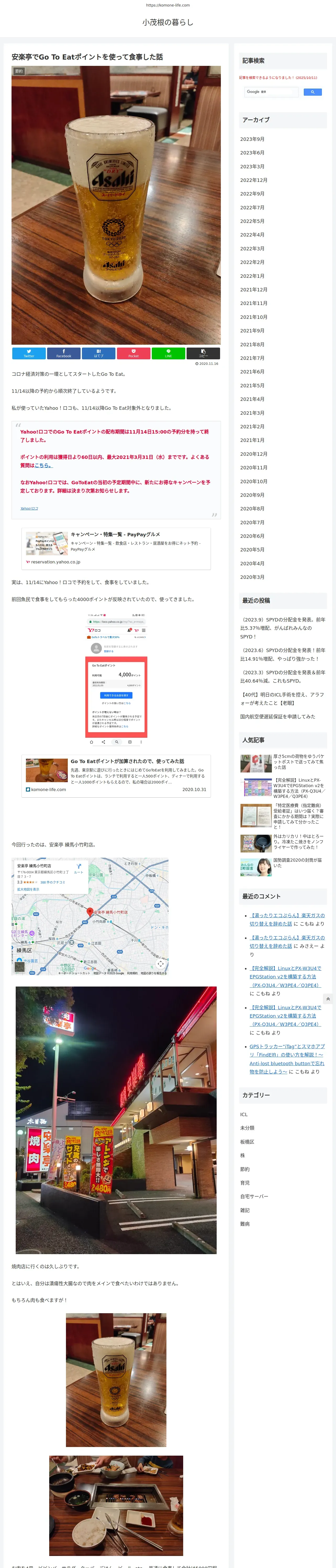The height and width of the screenshot is (1568, 336).
Task: Open the Yahoo!ロコ source link
Action: point(29,508)
